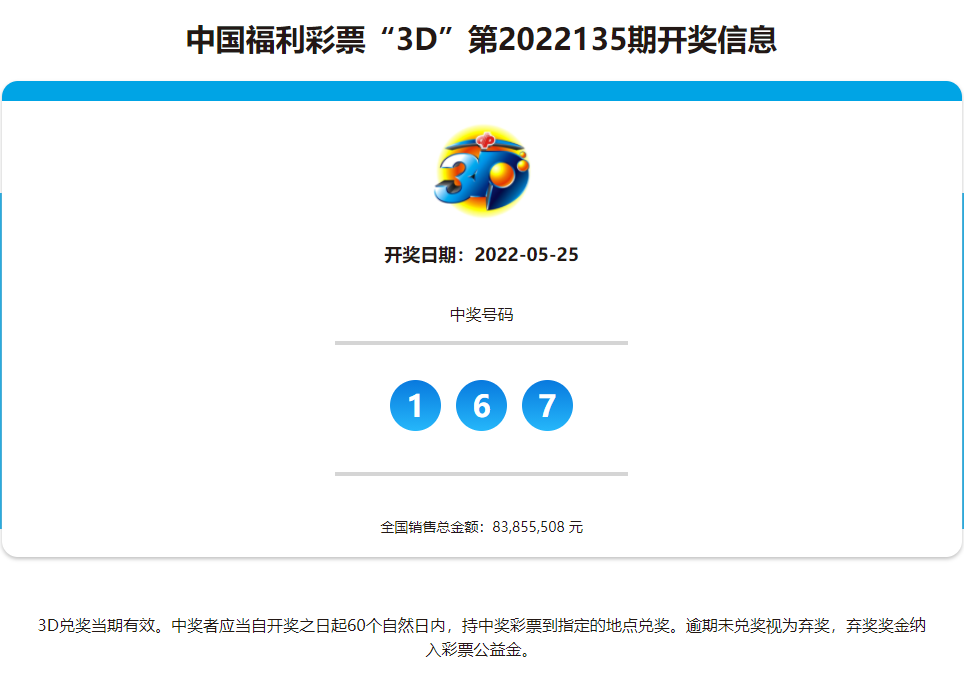Click the 入彩票公益金 line of the notice
Viewport: 964px width, 673px height.
[481, 650]
